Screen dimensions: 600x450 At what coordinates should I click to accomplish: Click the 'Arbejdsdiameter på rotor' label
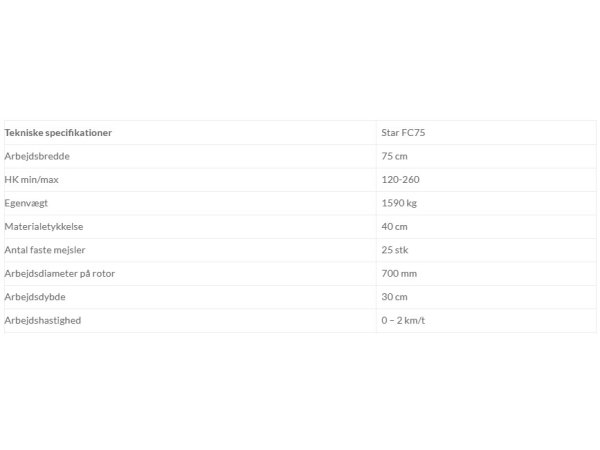click(60, 274)
